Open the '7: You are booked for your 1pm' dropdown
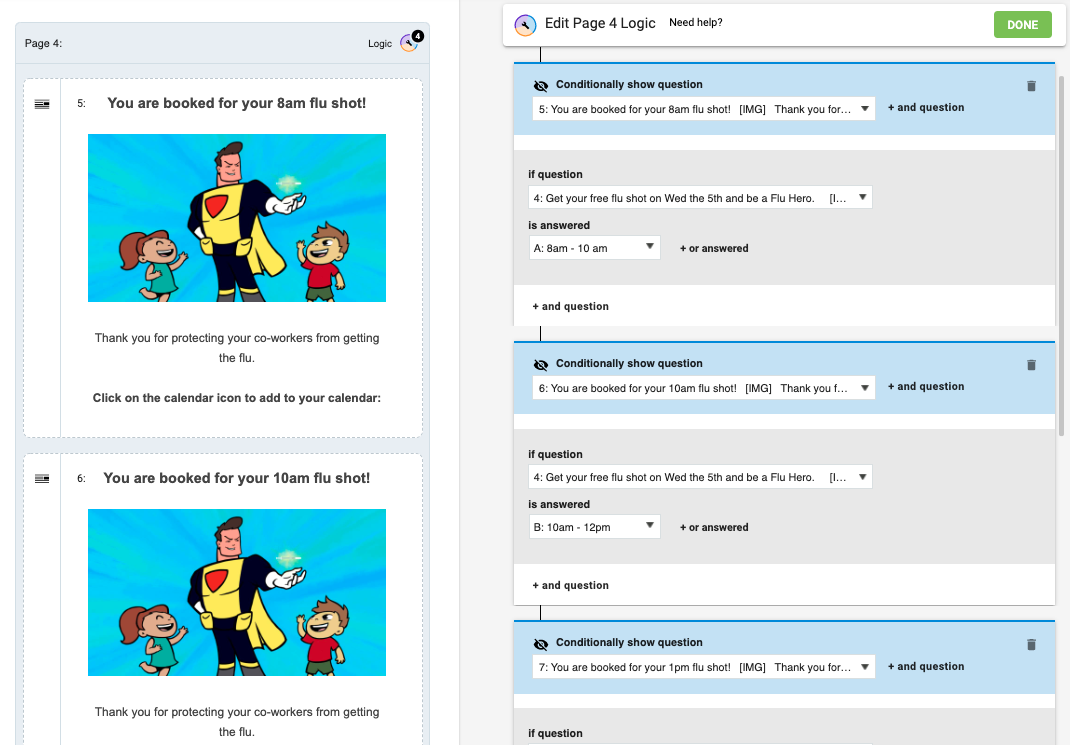Image resolution: width=1070 pixels, height=745 pixels. point(704,667)
